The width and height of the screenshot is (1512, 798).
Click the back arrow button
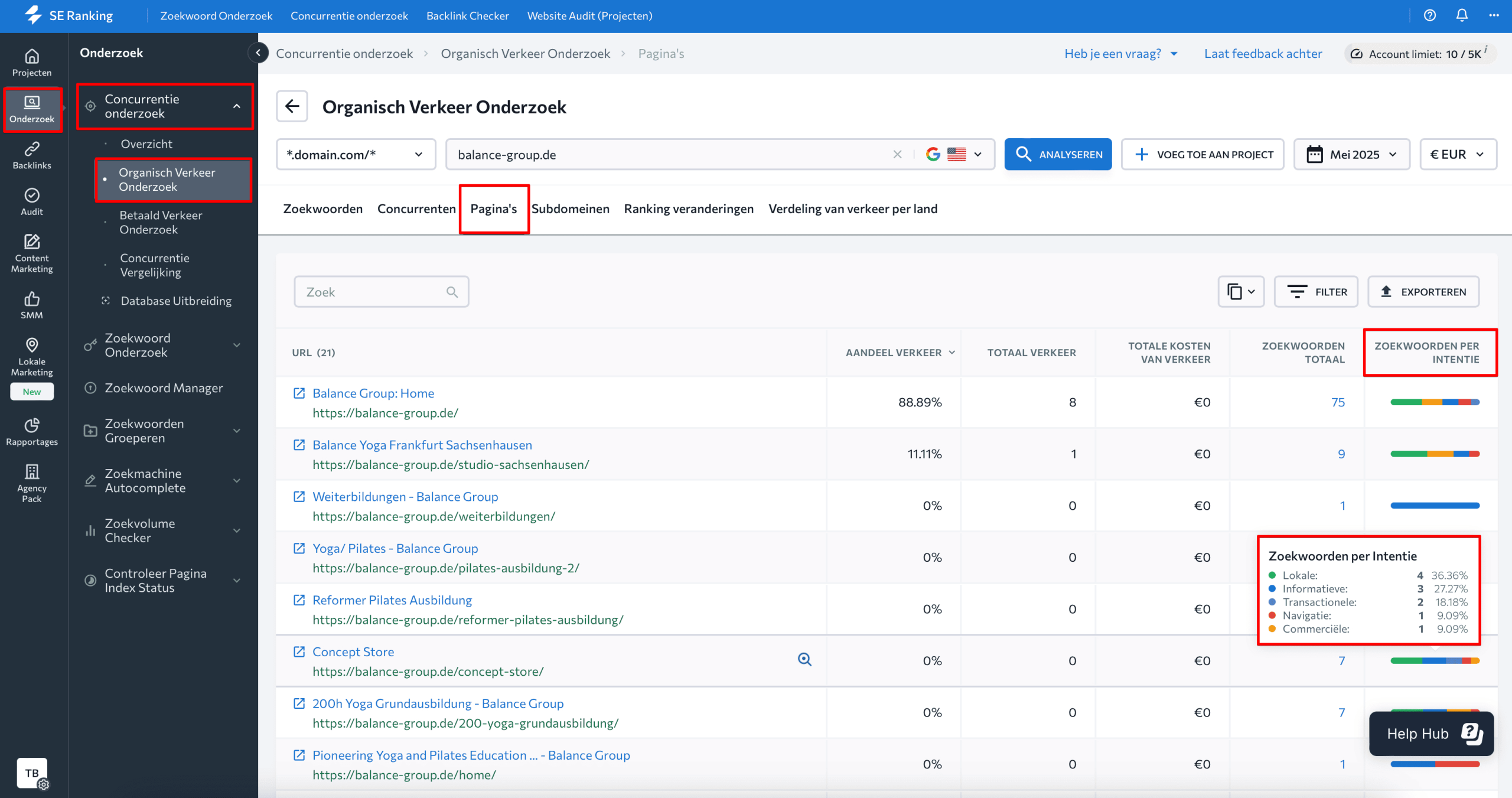pos(292,106)
